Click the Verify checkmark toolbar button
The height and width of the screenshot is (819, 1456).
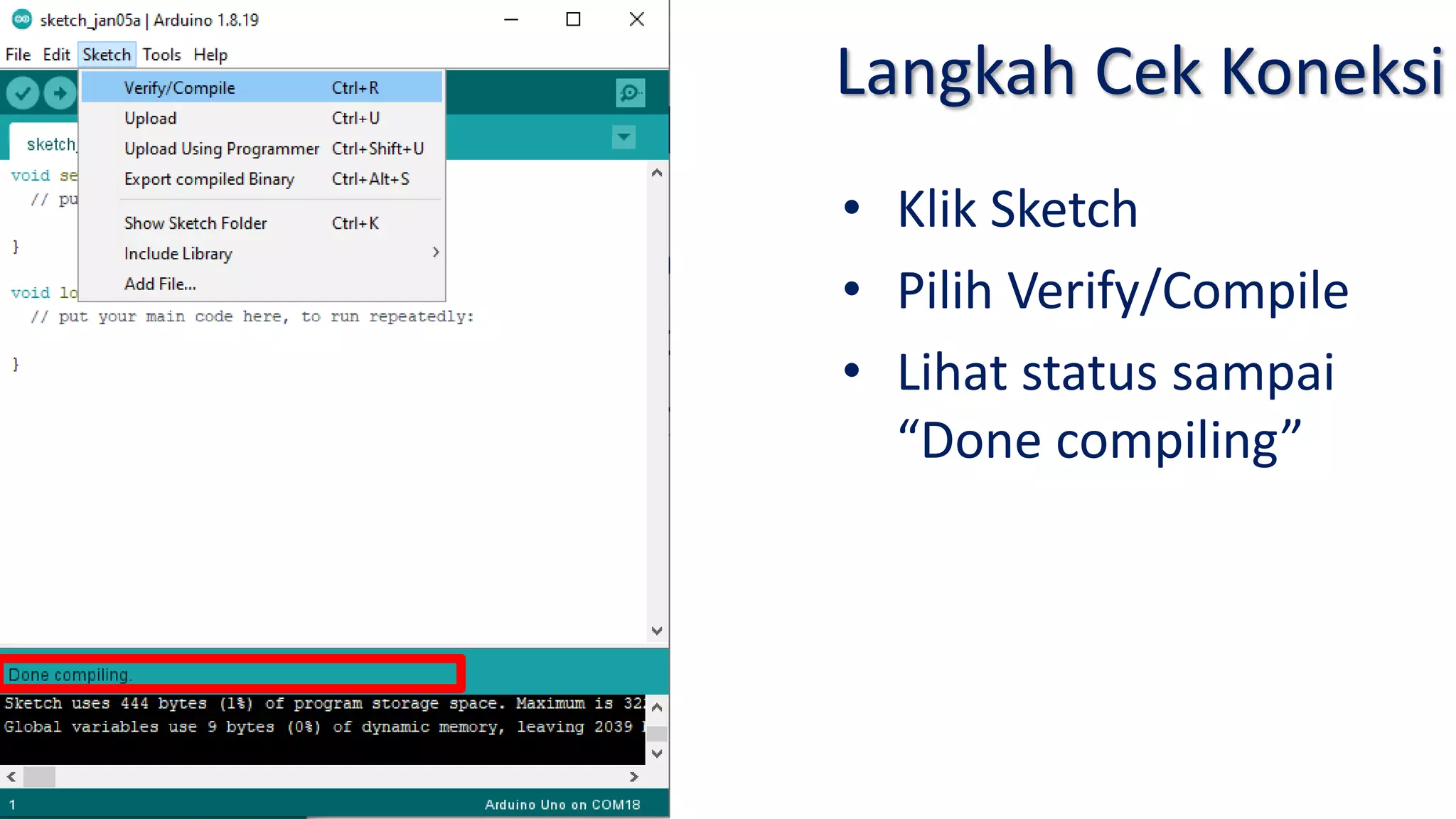(x=23, y=93)
